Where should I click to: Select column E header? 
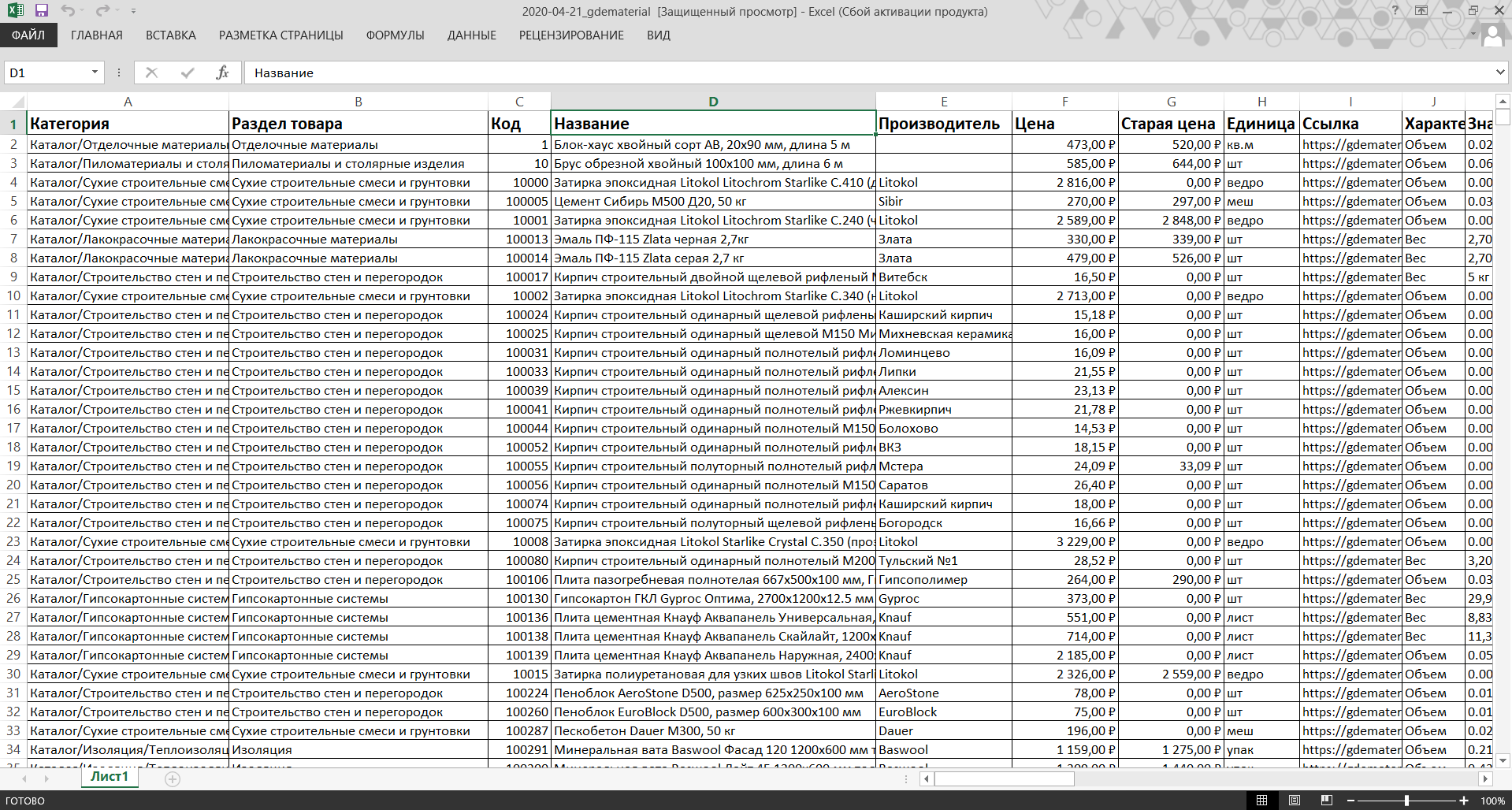[944, 102]
